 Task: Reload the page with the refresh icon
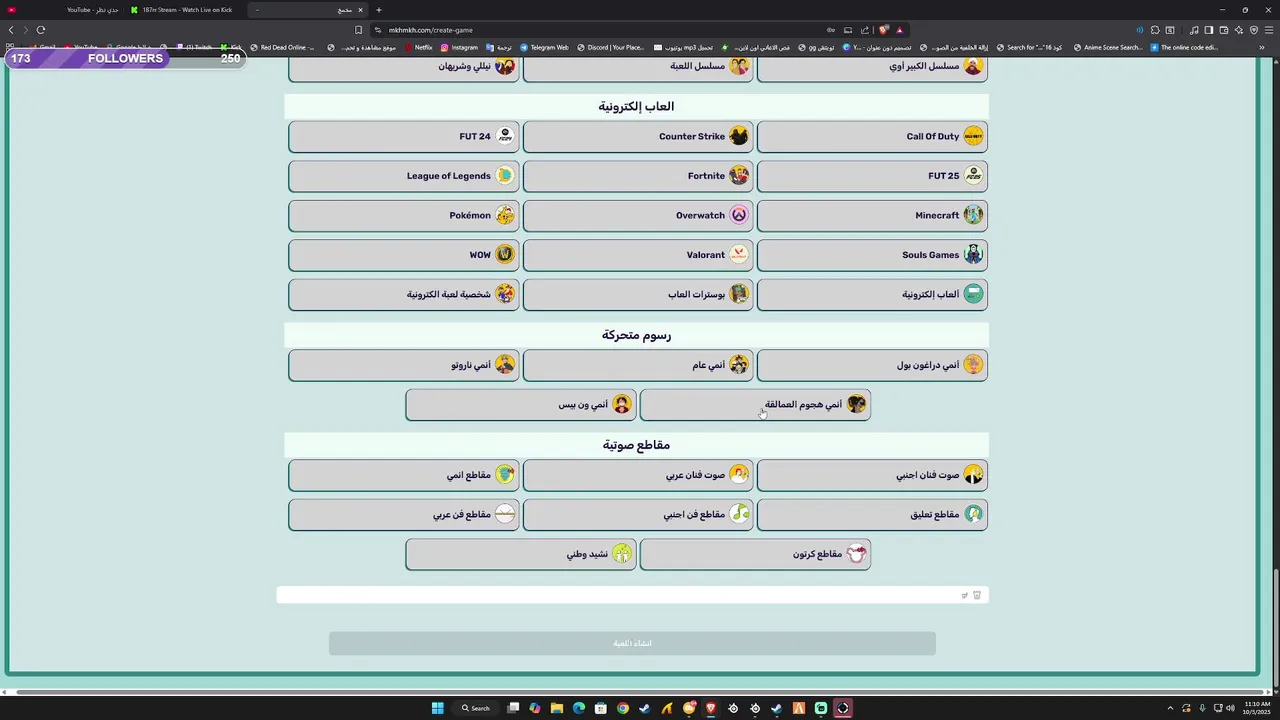pos(41,30)
